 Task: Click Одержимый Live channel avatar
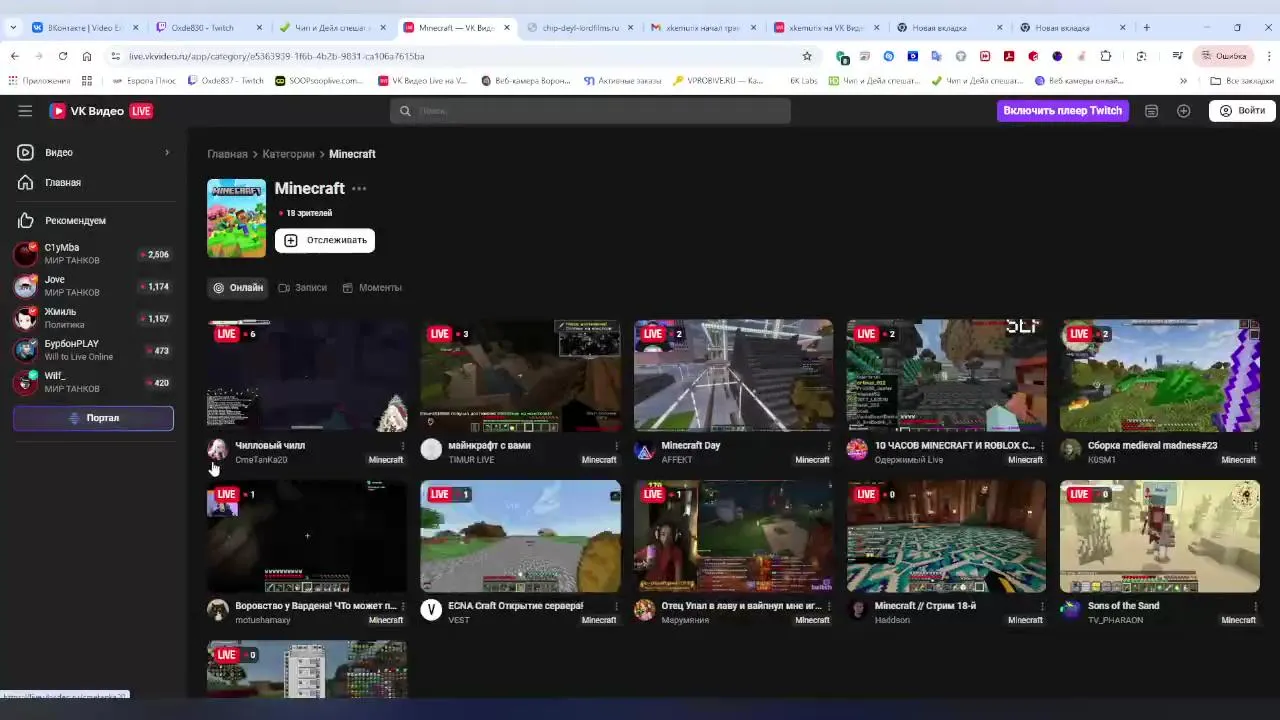[858, 450]
